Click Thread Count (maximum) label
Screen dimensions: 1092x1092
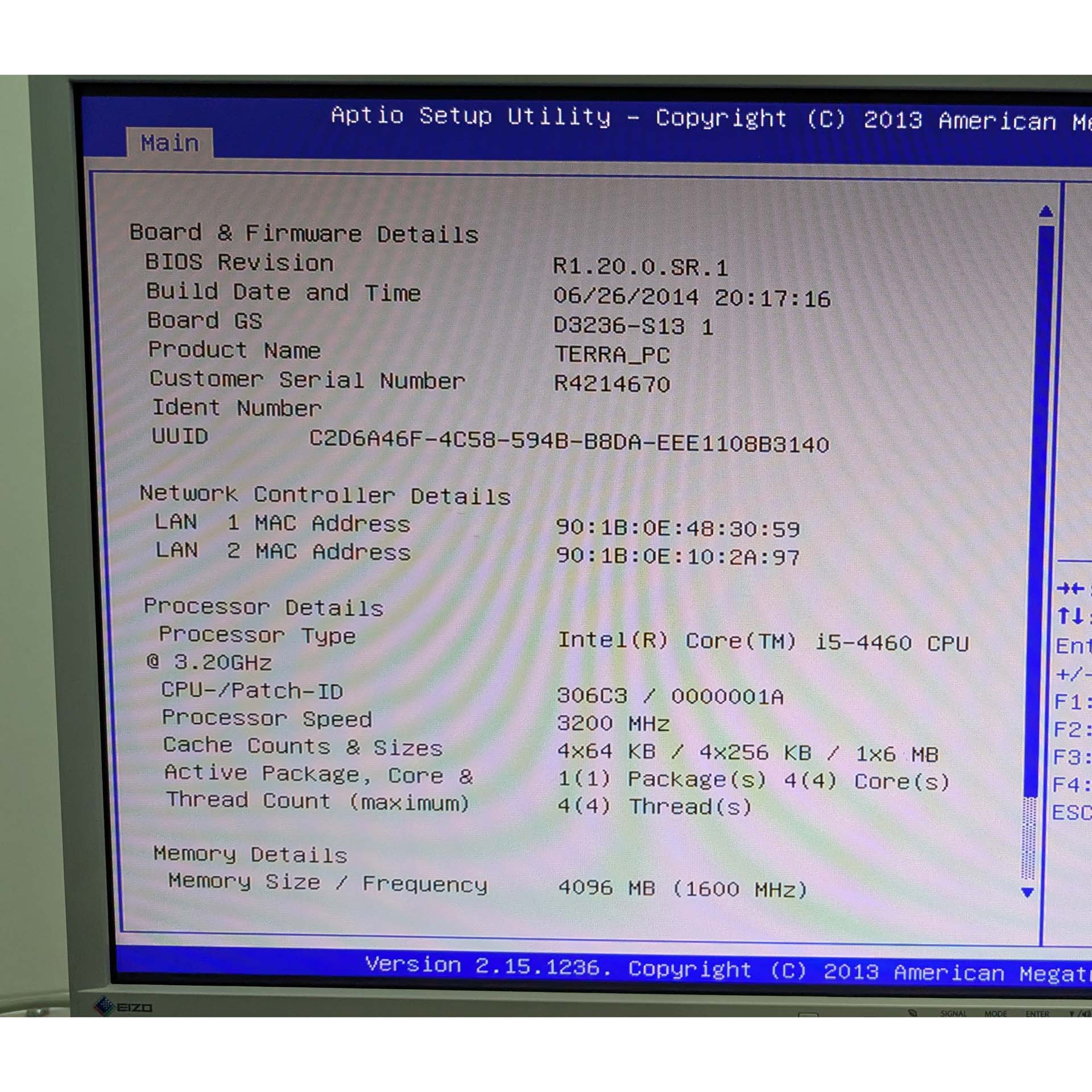pyautogui.click(x=318, y=801)
